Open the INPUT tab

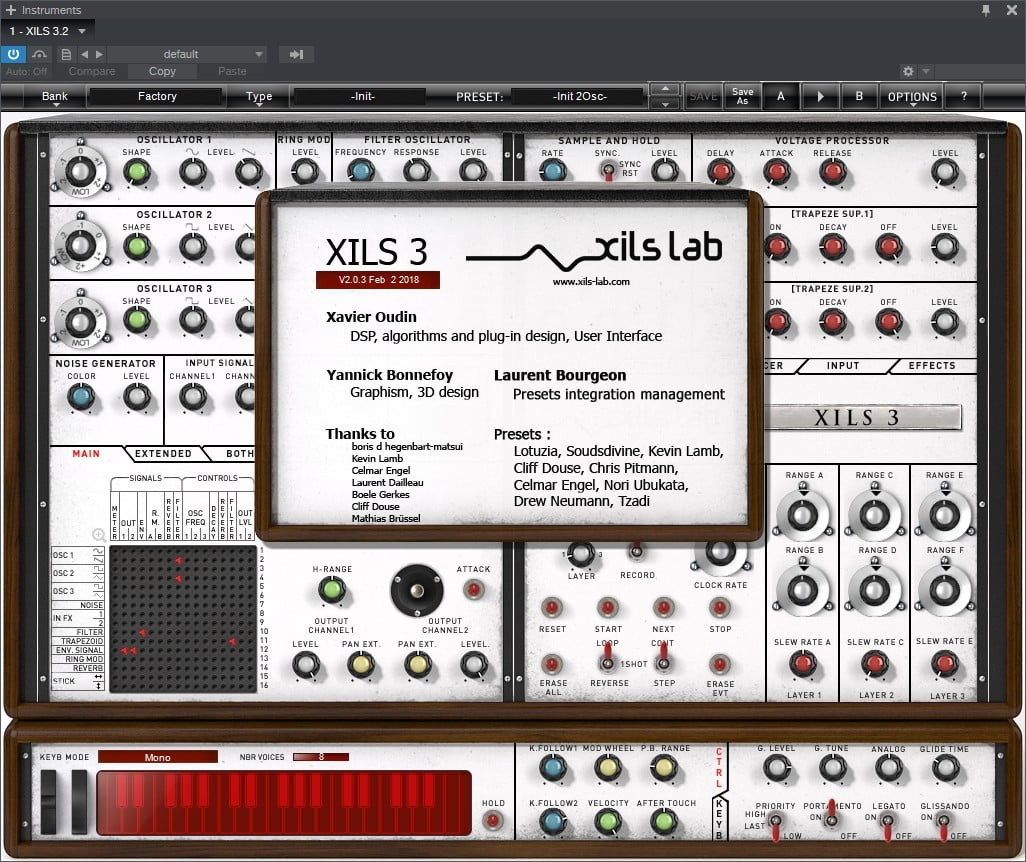click(843, 366)
